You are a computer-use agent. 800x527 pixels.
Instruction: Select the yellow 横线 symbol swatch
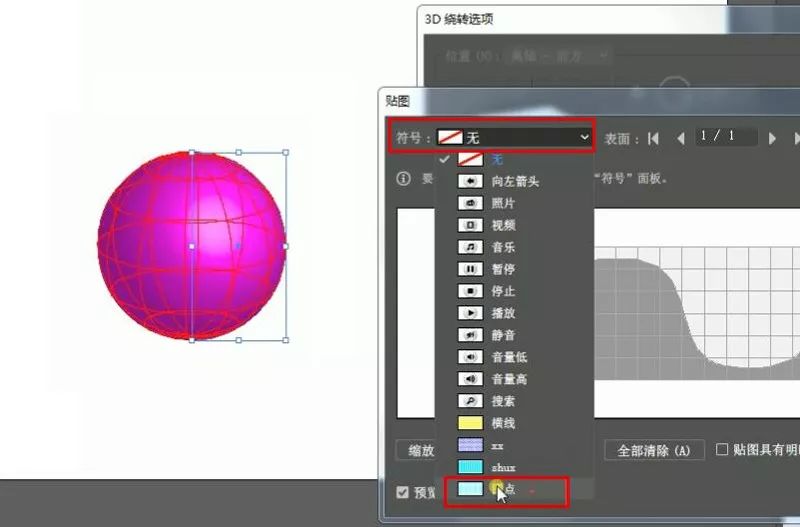coord(470,423)
